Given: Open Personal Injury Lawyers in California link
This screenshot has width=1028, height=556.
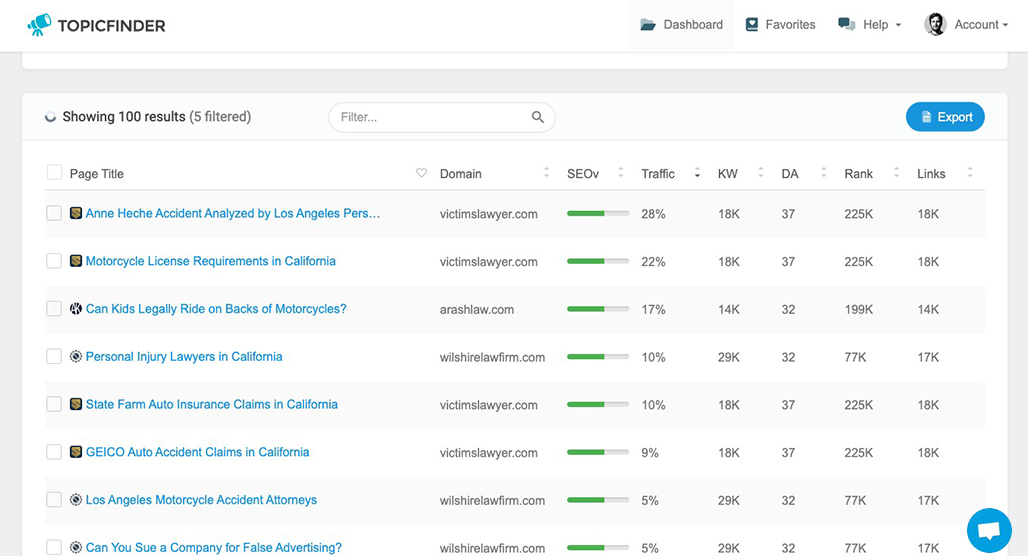Looking at the screenshot, I should click(x=184, y=357).
